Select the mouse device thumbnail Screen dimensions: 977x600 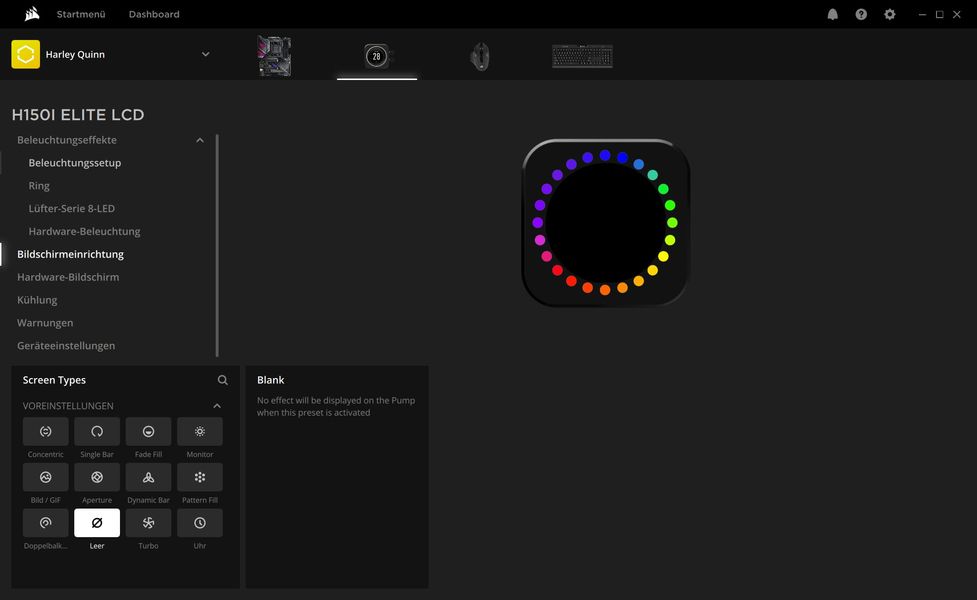pos(480,57)
